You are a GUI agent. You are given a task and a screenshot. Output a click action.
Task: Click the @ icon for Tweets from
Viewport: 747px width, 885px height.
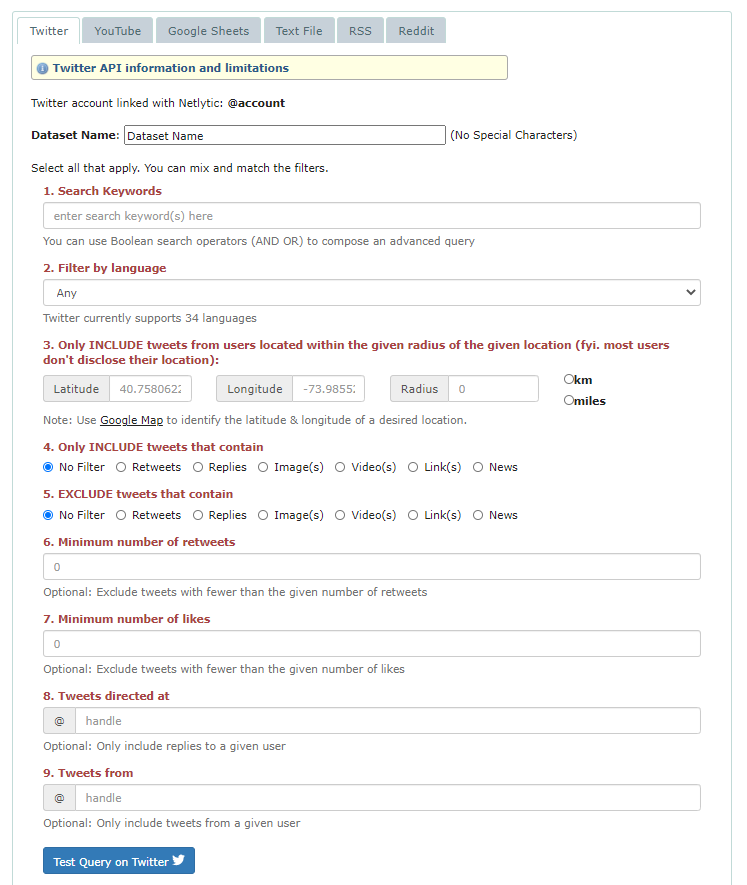pos(59,798)
